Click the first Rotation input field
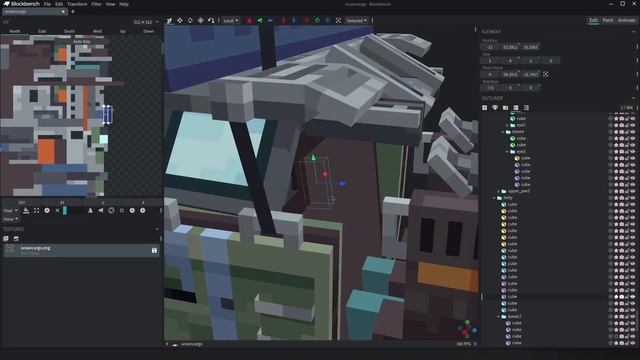640x360 pixels. [490, 88]
